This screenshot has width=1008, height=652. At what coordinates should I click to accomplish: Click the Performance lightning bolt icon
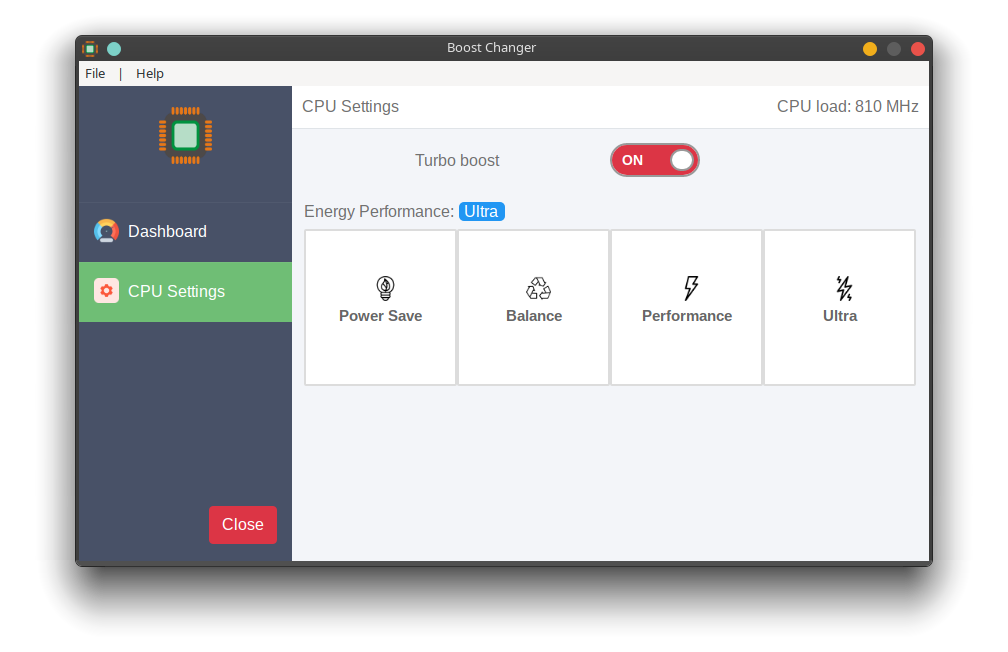tap(691, 288)
